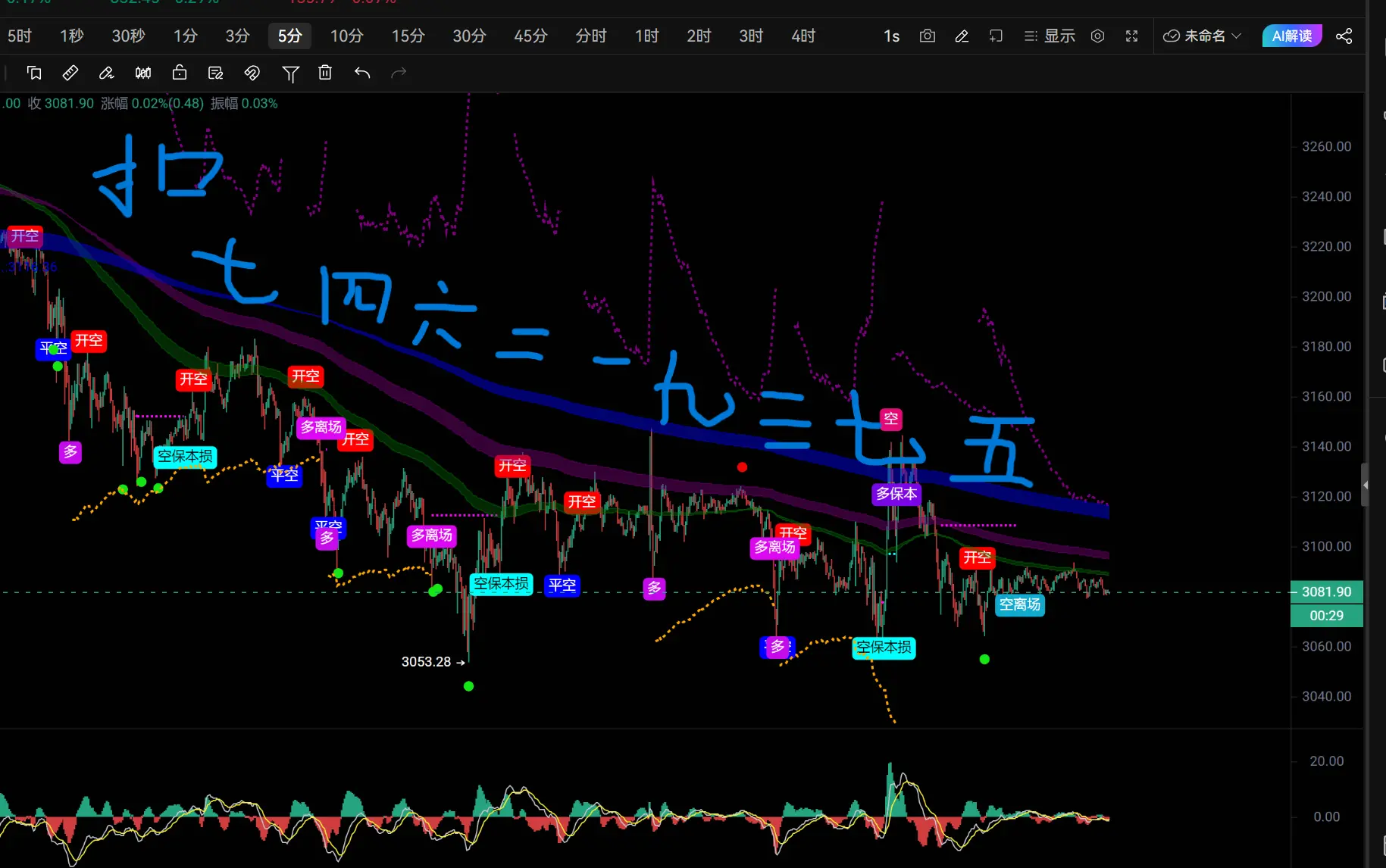The image size is (1386, 868).
Task: Switch chart to the 1时 timeframe
Action: click(647, 36)
